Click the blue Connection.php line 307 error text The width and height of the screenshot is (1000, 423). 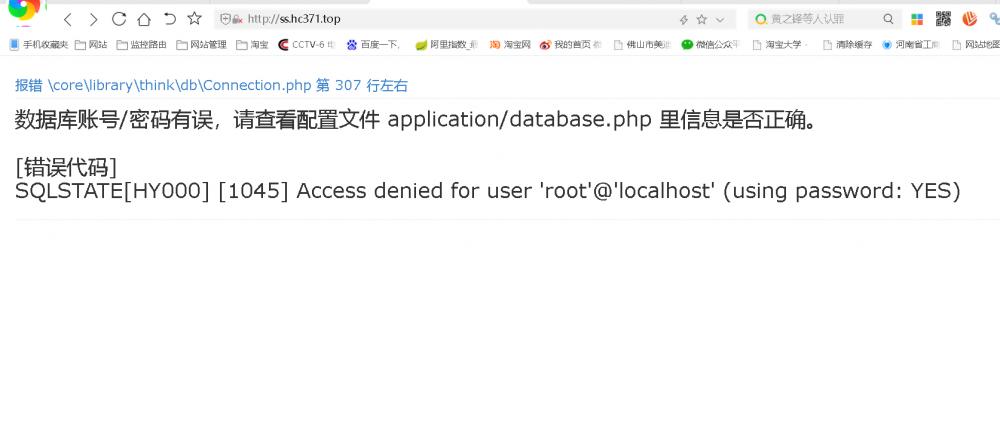(211, 85)
